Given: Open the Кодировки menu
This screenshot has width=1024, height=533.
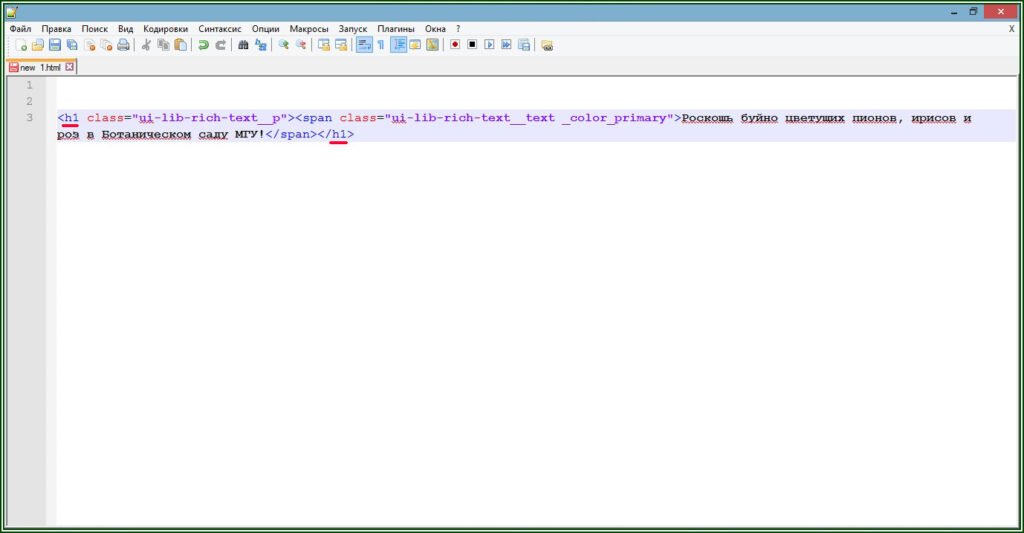Looking at the screenshot, I should (165, 29).
